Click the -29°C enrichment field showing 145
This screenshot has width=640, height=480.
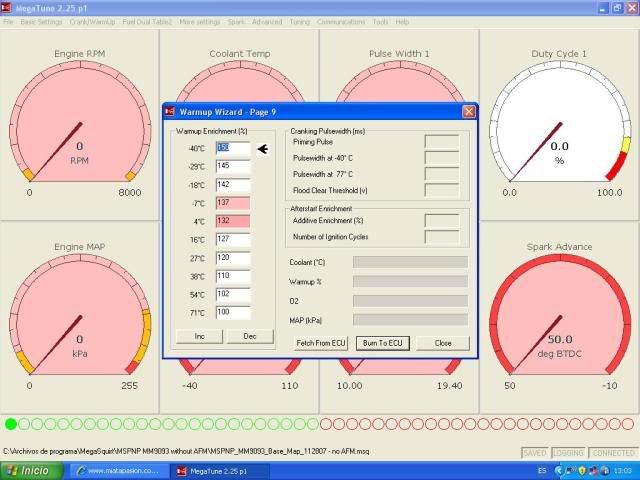tap(233, 167)
